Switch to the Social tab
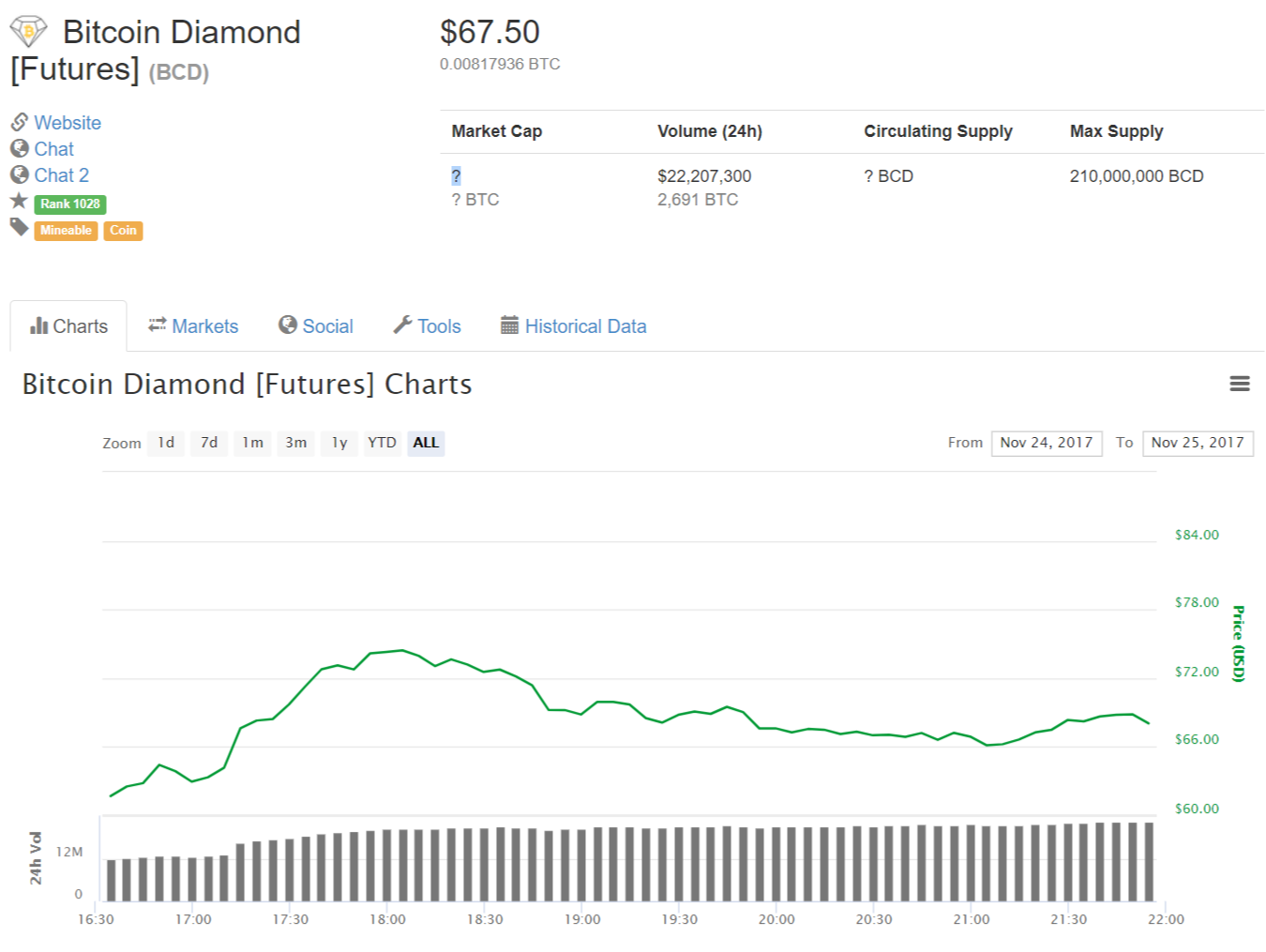The width and height of the screenshot is (1266, 952). tap(316, 325)
